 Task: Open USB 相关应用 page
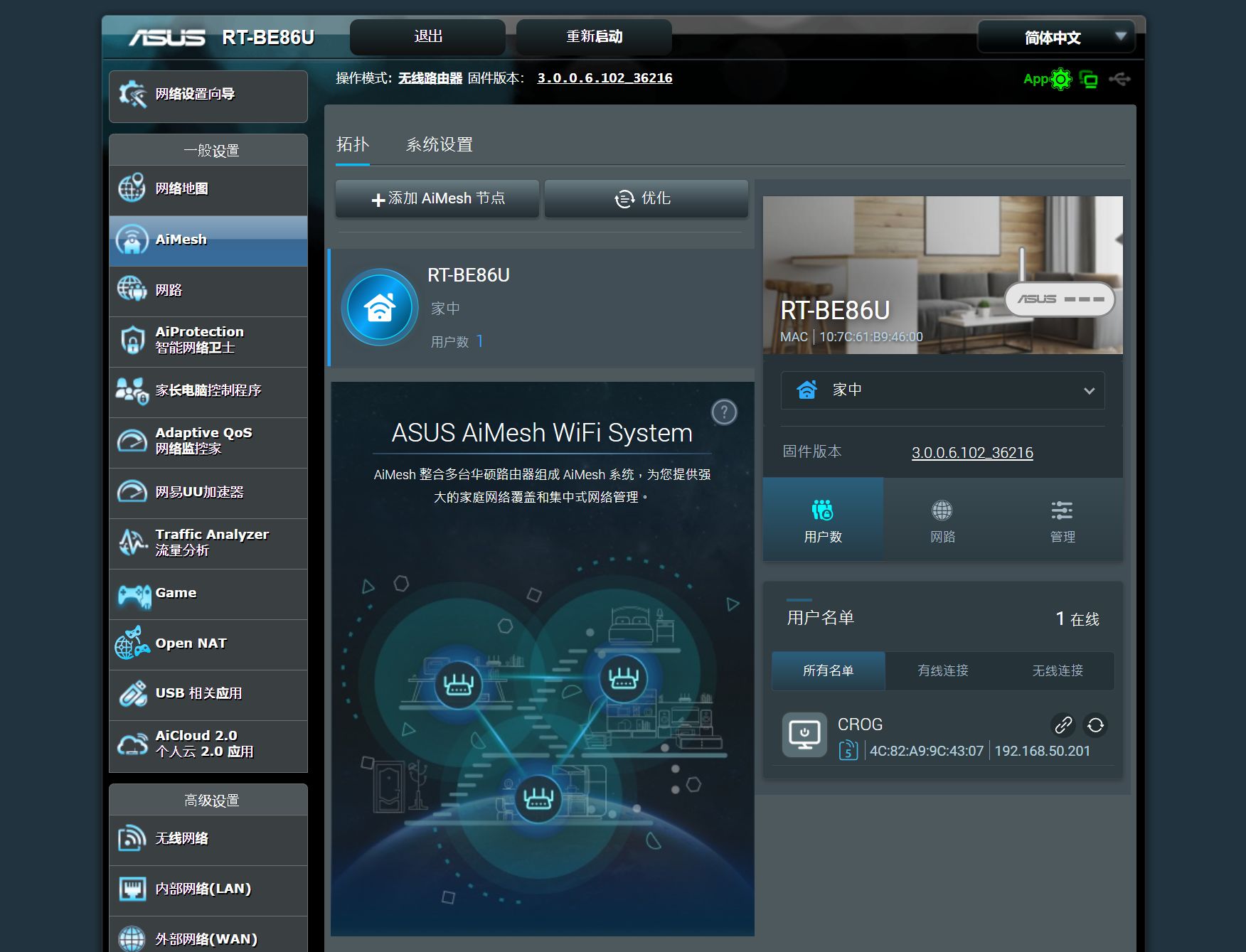[208, 694]
